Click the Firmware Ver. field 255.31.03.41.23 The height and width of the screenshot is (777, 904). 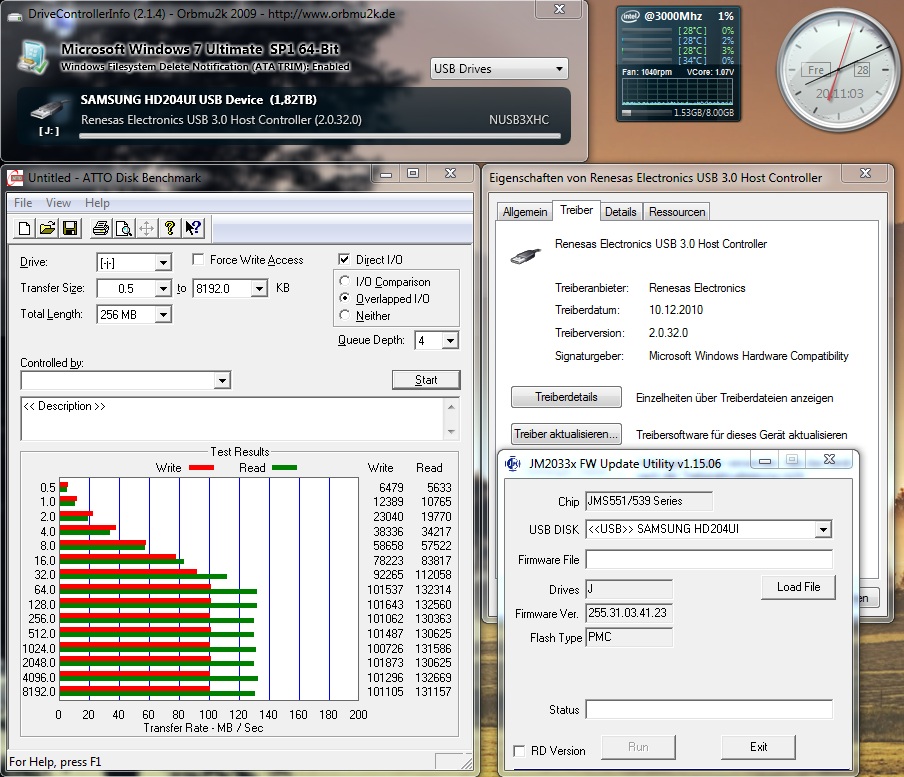tap(629, 613)
